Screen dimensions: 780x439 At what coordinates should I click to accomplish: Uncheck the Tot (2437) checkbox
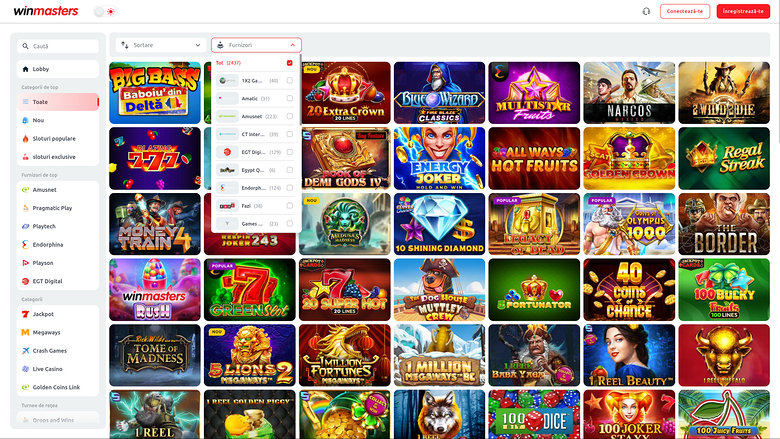[x=290, y=63]
